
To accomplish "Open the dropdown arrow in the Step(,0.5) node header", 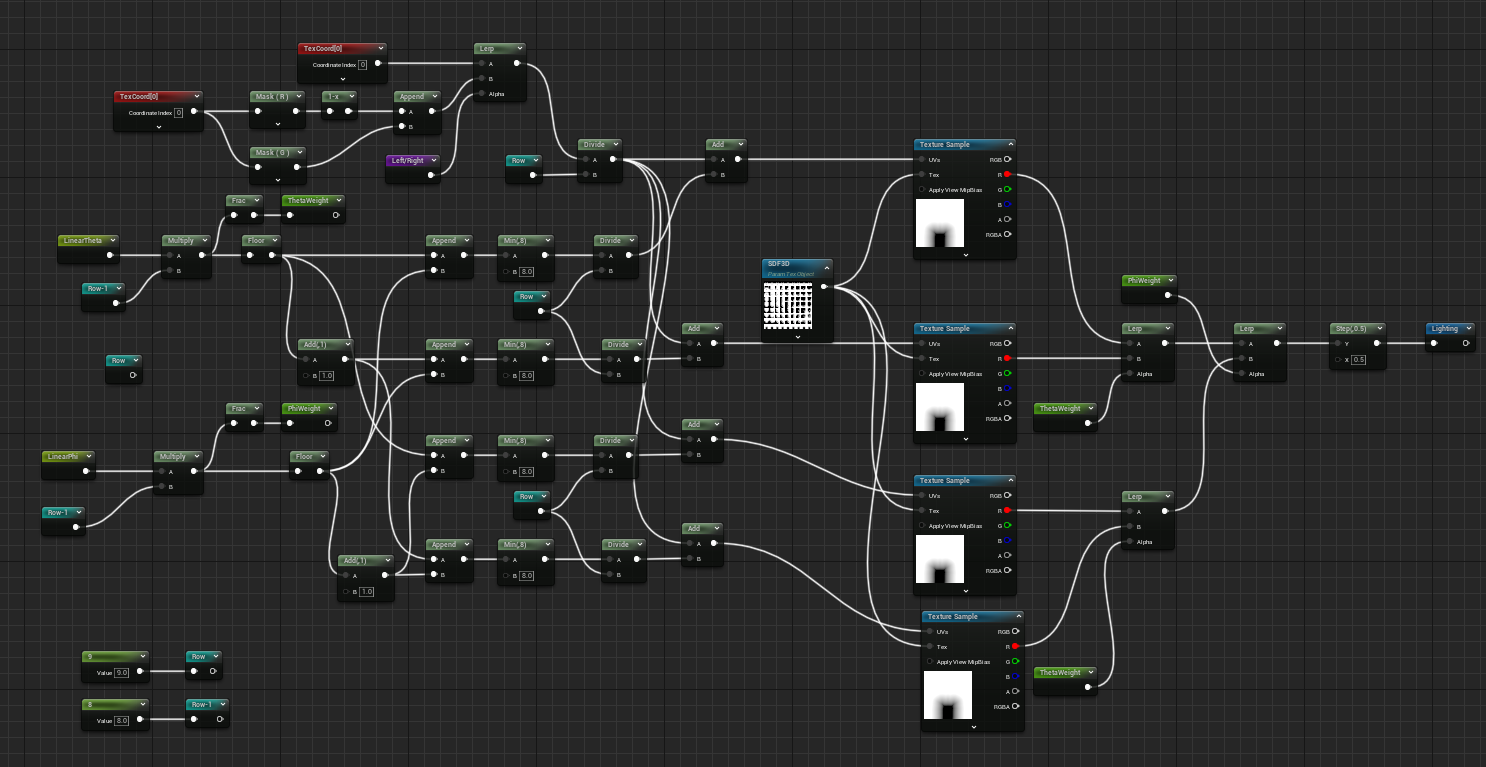I will (x=1380, y=328).
